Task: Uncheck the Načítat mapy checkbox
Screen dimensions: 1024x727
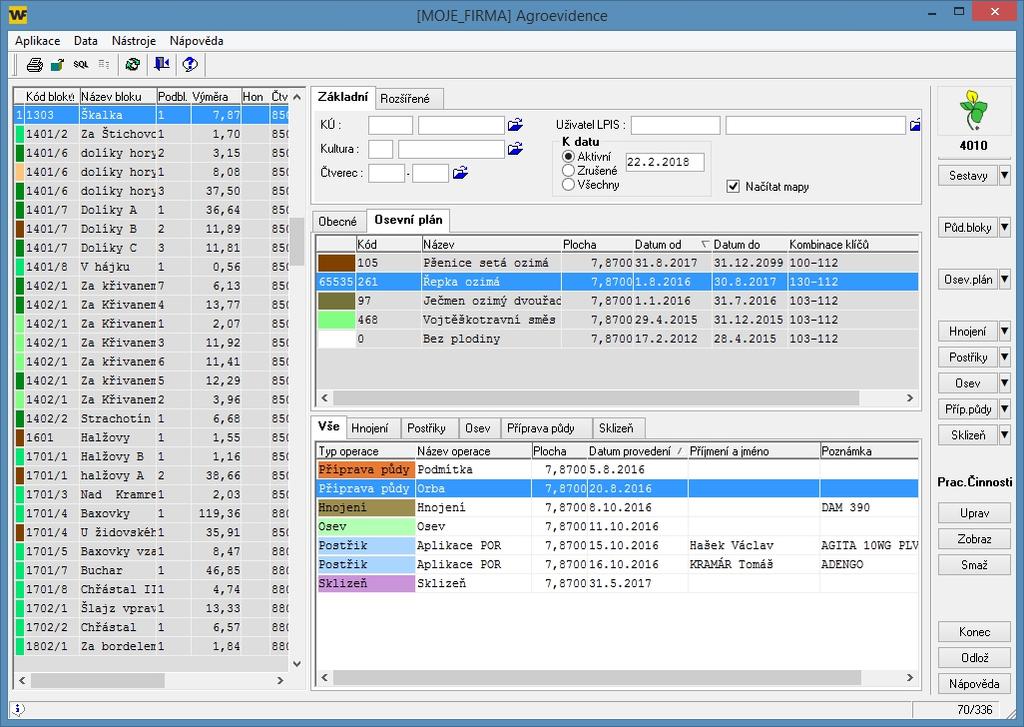Action: pos(733,187)
